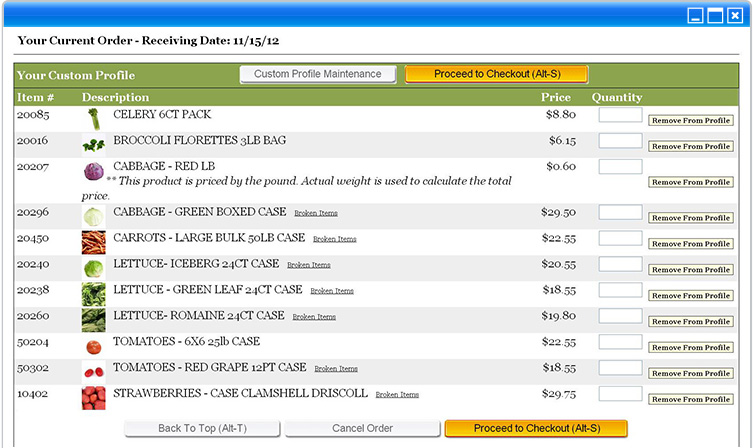This screenshot has height=448, width=753.
Task: Click the 6X6 tomatoes product icon
Action: pyautogui.click(x=93, y=346)
